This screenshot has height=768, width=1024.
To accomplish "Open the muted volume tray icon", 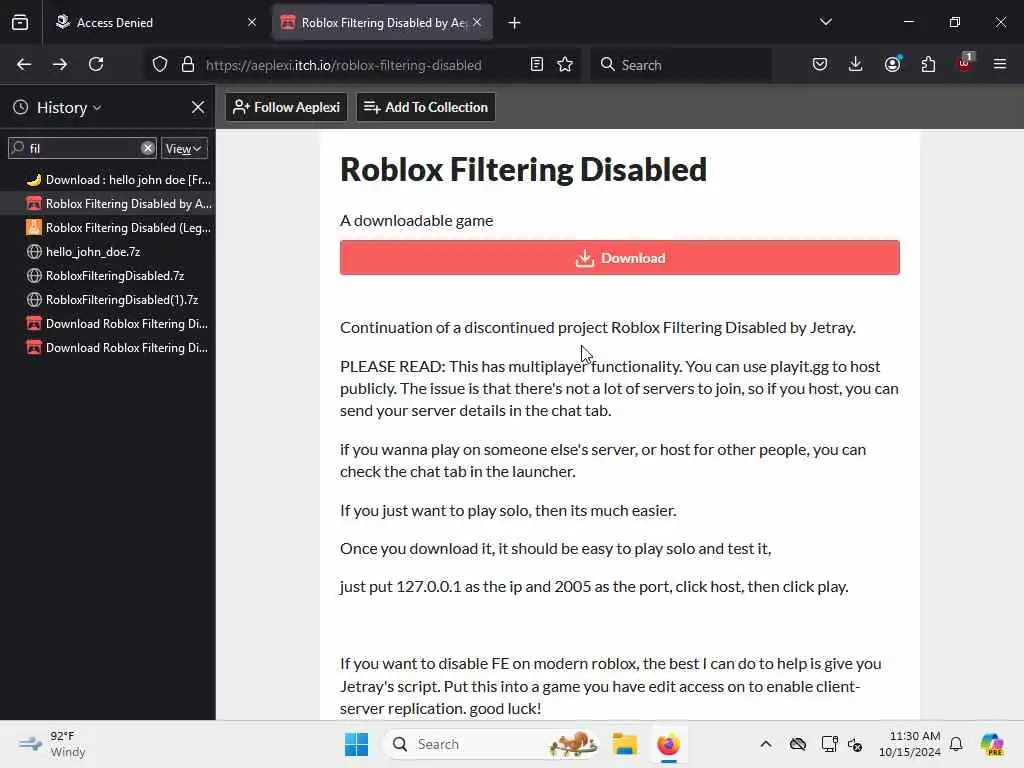I will point(856,744).
